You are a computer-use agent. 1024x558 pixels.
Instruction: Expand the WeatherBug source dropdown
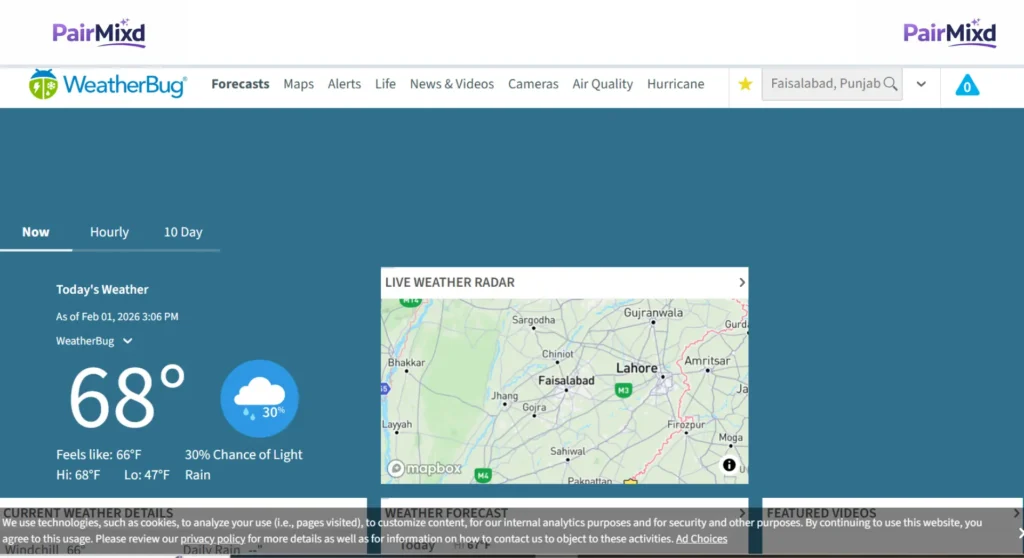(x=128, y=341)
